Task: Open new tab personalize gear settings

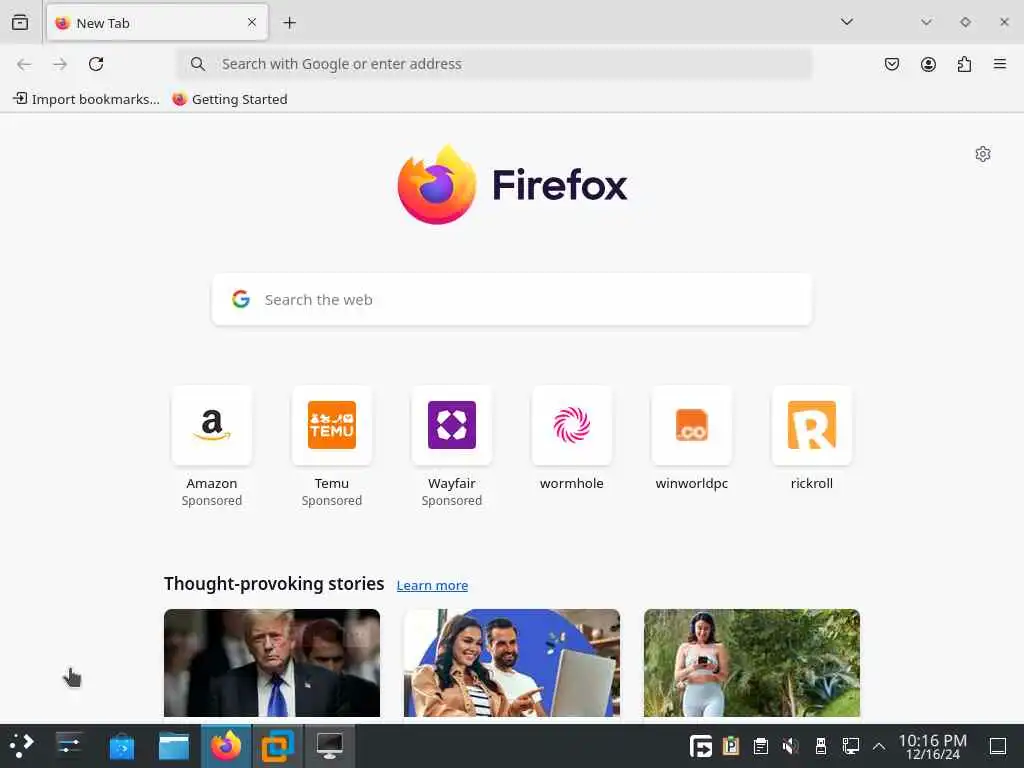Action: pyautogui.click(x=983, y=154)
